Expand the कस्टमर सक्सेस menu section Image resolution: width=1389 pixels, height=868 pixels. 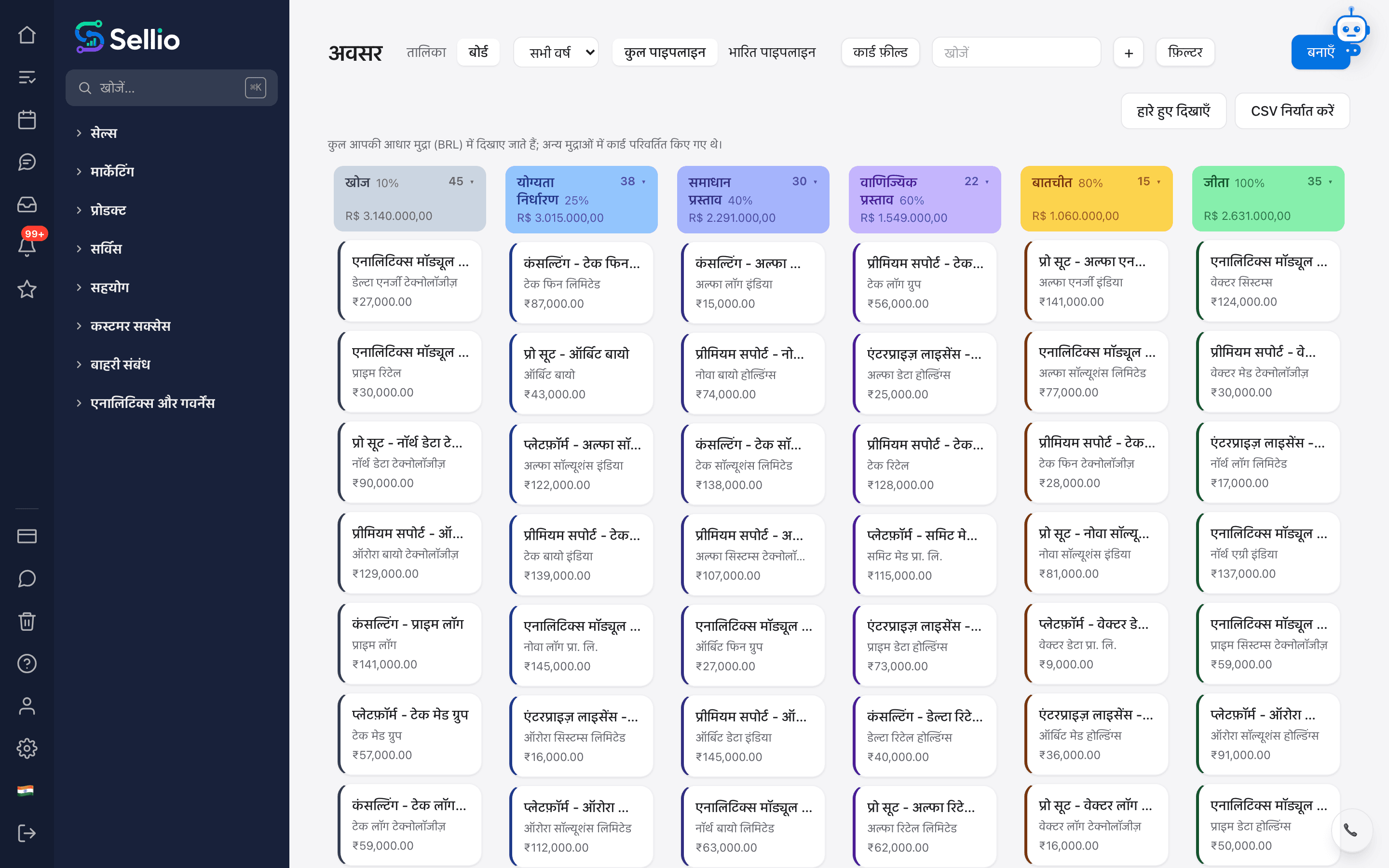pyautogui.click(x=130, y=325)
